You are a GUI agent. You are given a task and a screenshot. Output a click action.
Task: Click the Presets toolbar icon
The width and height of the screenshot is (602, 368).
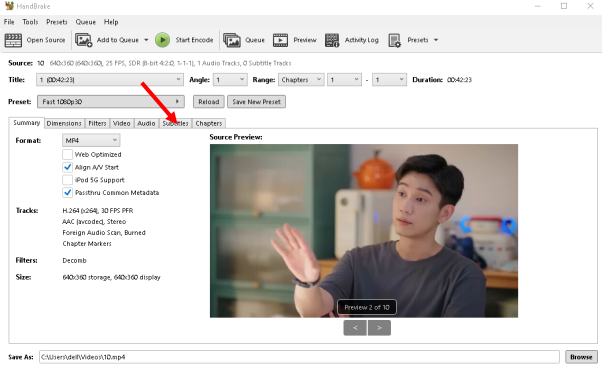(395, 40)
